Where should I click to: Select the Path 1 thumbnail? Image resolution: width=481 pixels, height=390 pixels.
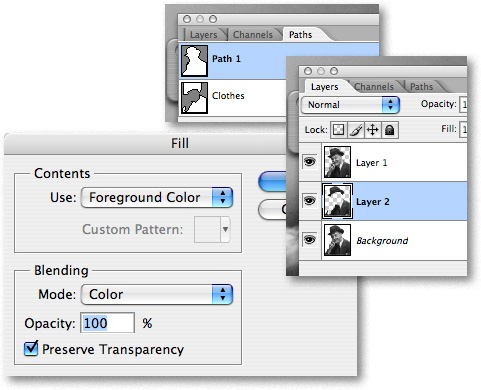[194, 61]
